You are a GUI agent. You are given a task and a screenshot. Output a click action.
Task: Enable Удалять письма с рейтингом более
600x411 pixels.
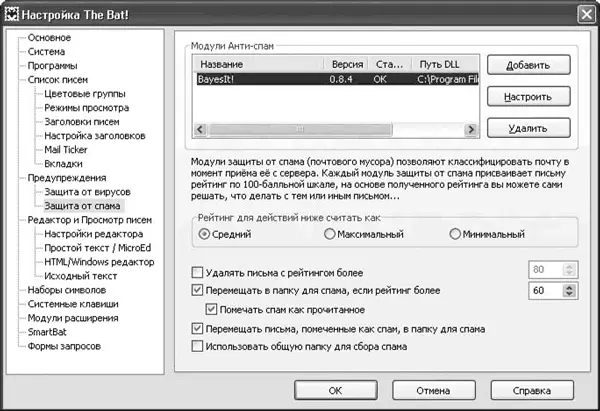coord(197,273)
